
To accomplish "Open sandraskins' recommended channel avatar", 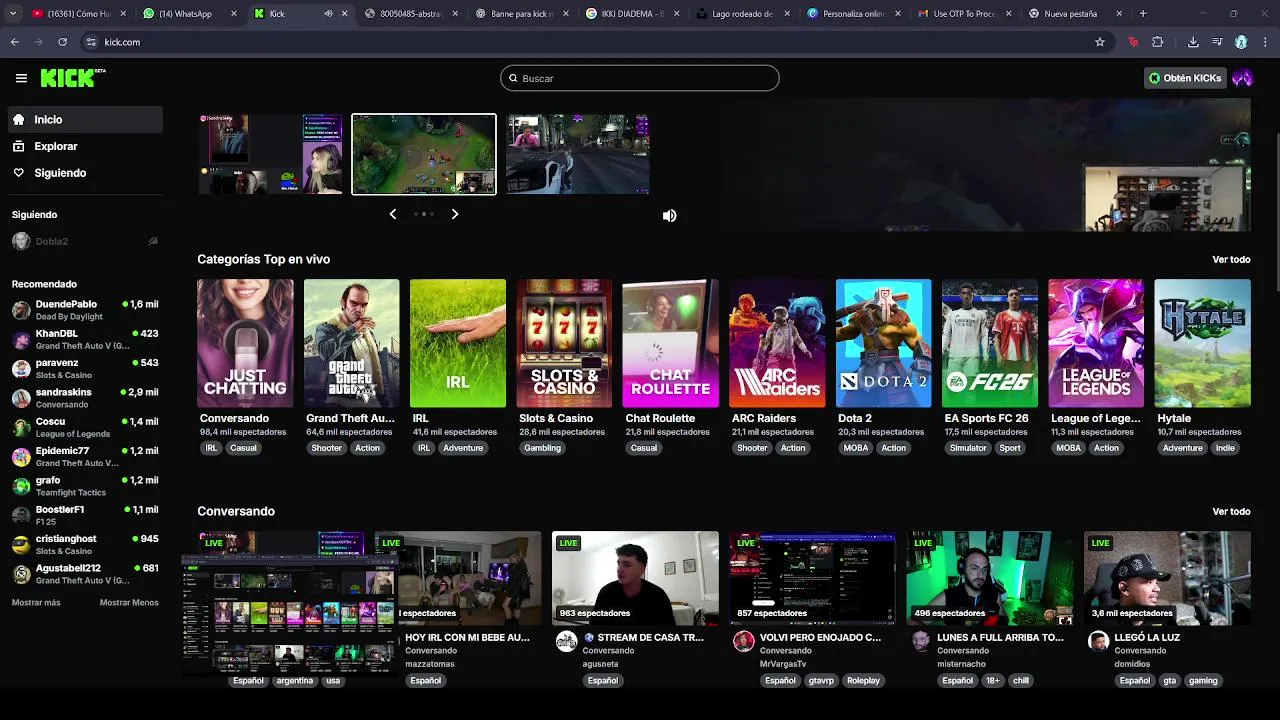I will 21,398.
